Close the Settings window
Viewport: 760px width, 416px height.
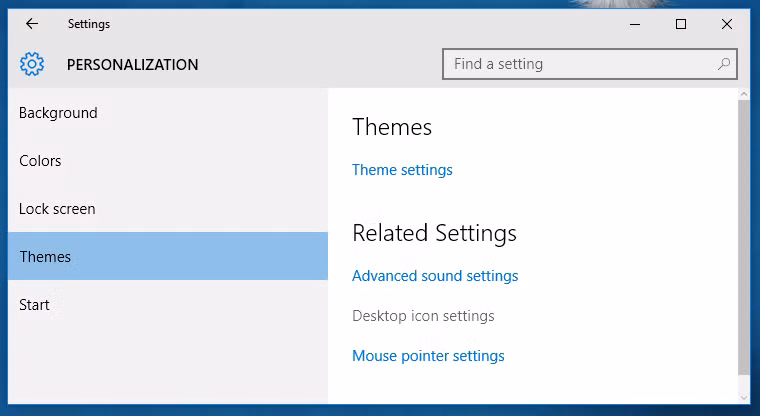727,24
